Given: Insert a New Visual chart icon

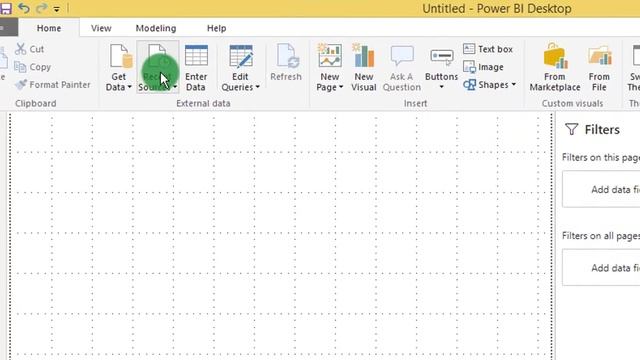Looking at the screenshot, I should 363,56.
